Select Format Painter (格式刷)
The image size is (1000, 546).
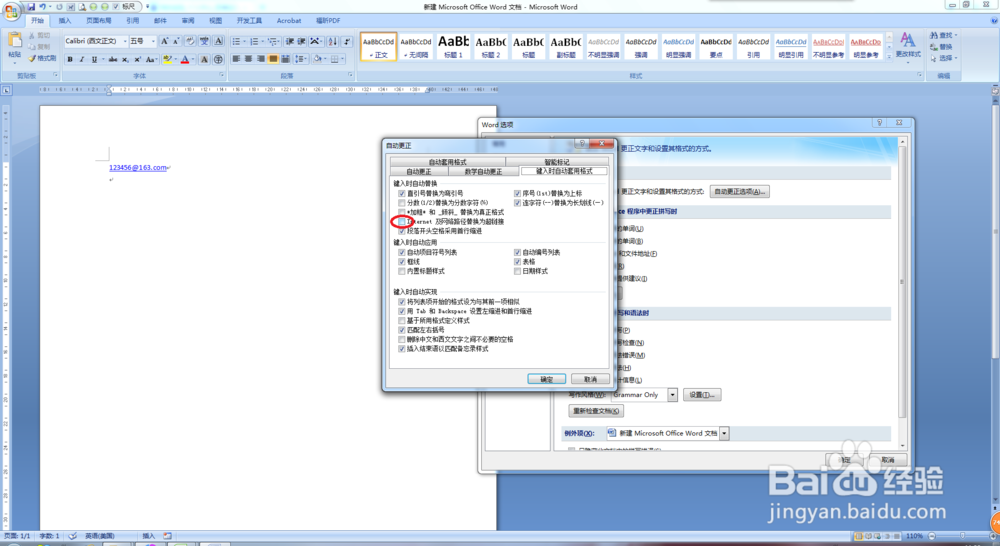42,58
